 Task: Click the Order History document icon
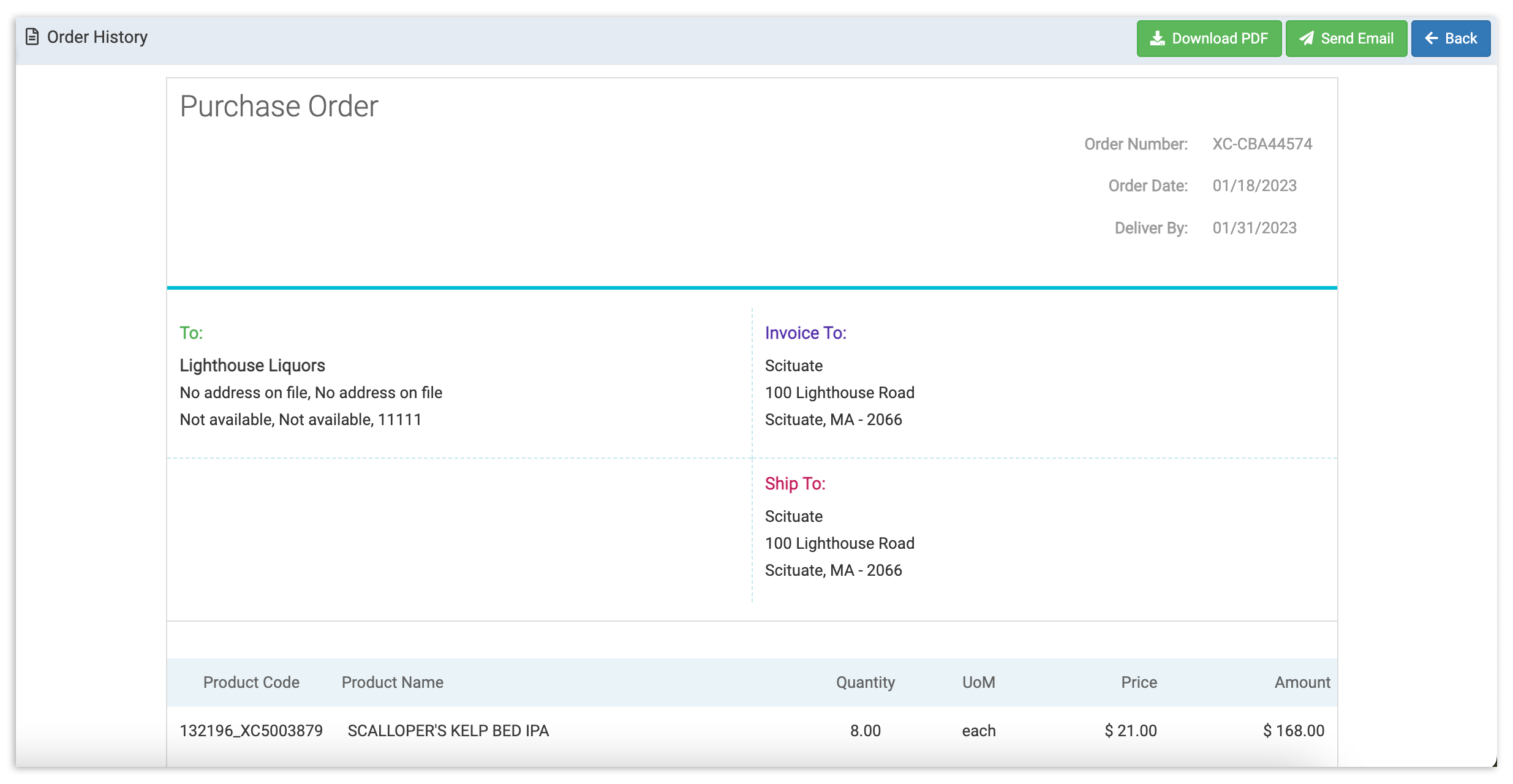coord(32,37)
